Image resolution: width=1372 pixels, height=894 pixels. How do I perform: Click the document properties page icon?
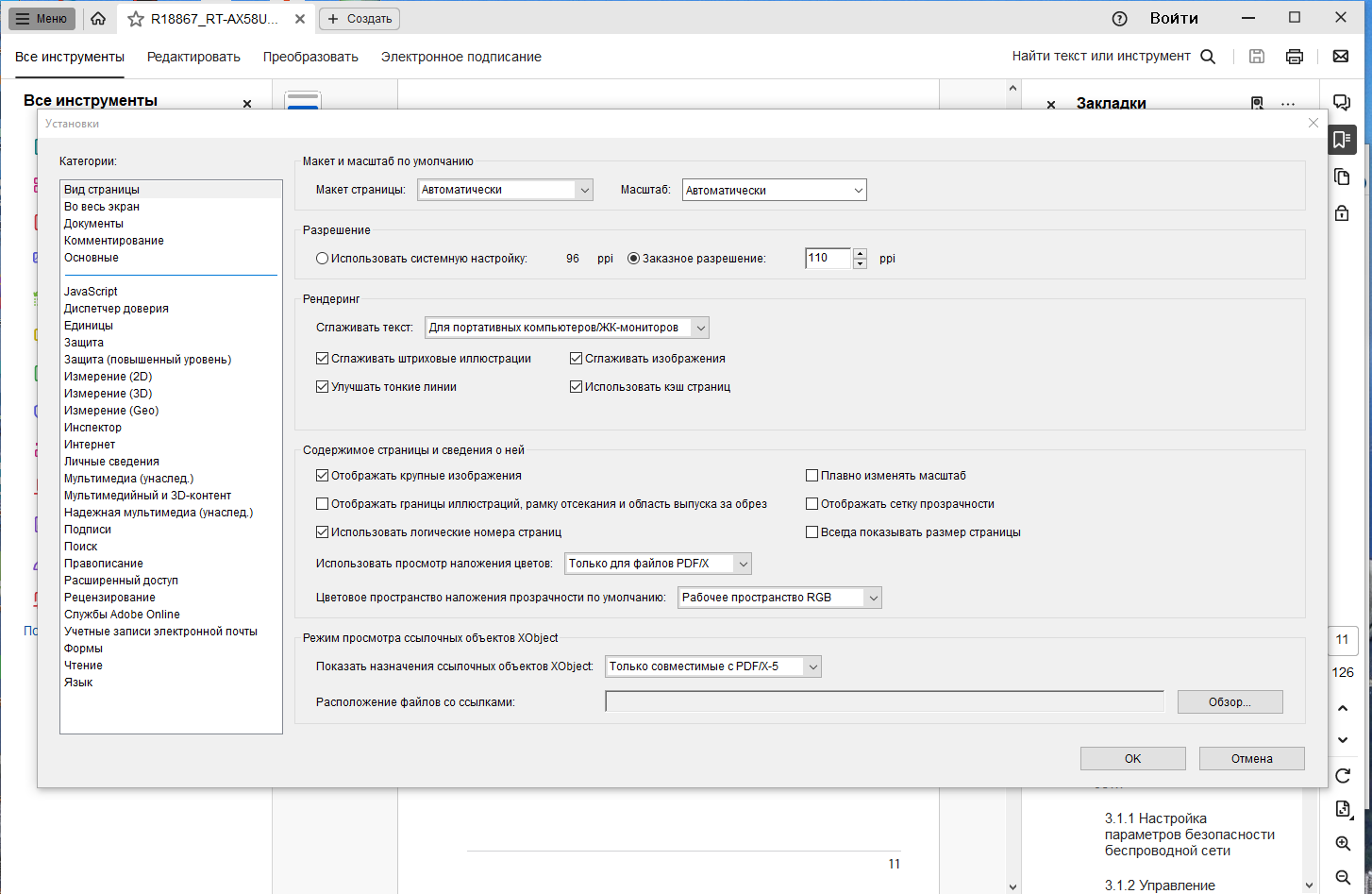click(x=1343, y=809)
